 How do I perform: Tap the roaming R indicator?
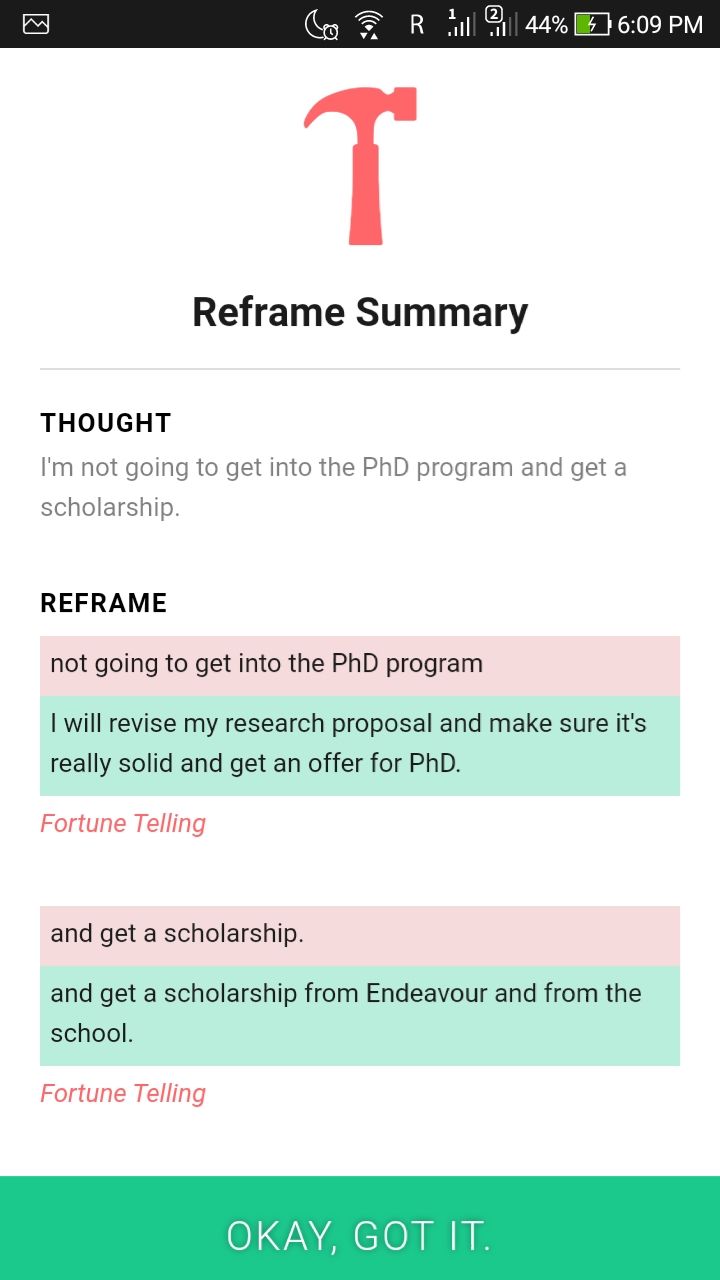click(x=417, y=25)
